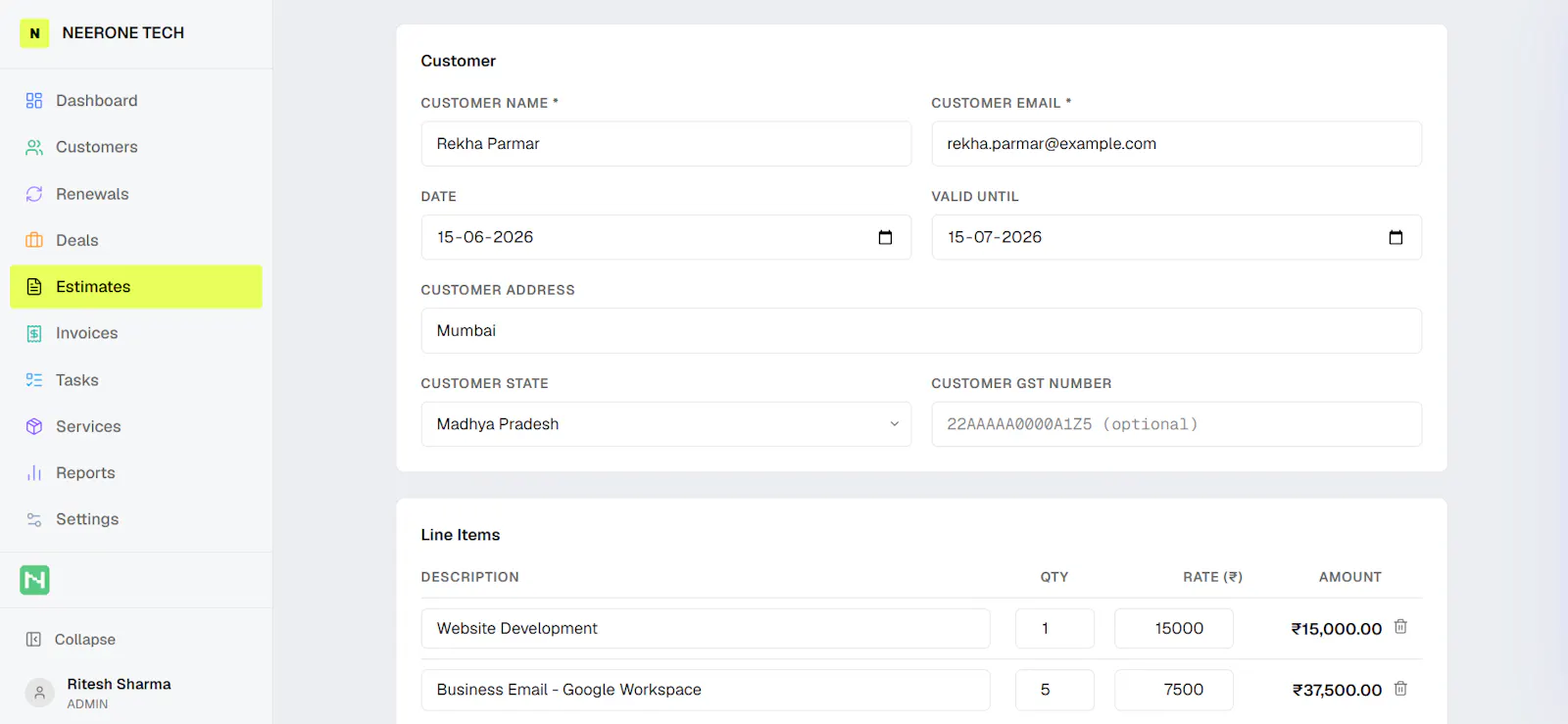Open the calendar picker for Date

[x=885, y=237]
